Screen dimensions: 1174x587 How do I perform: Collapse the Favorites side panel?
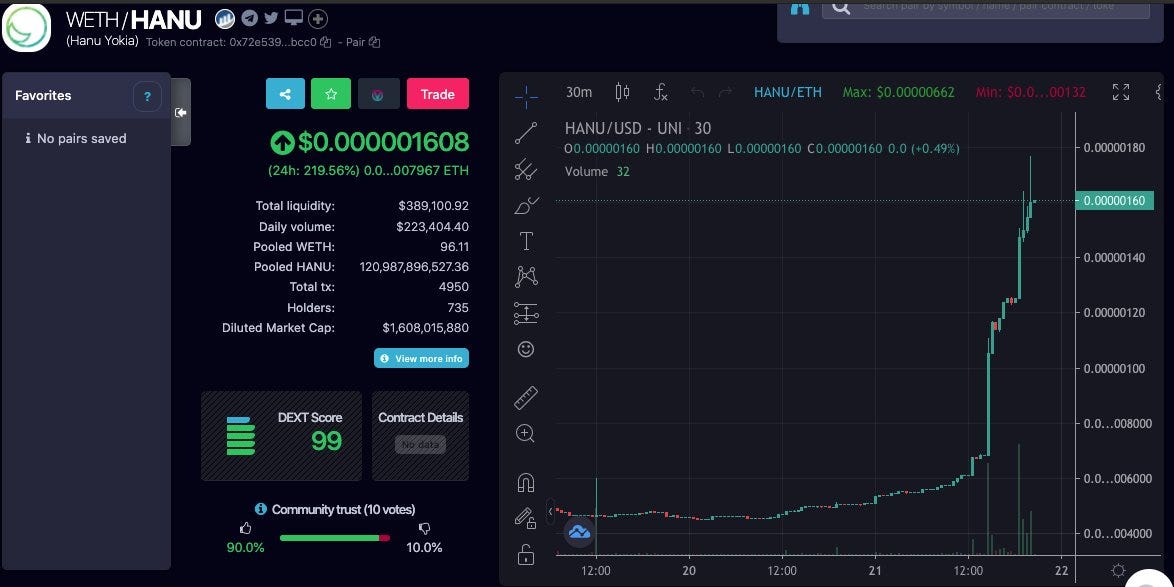point(180,112)
